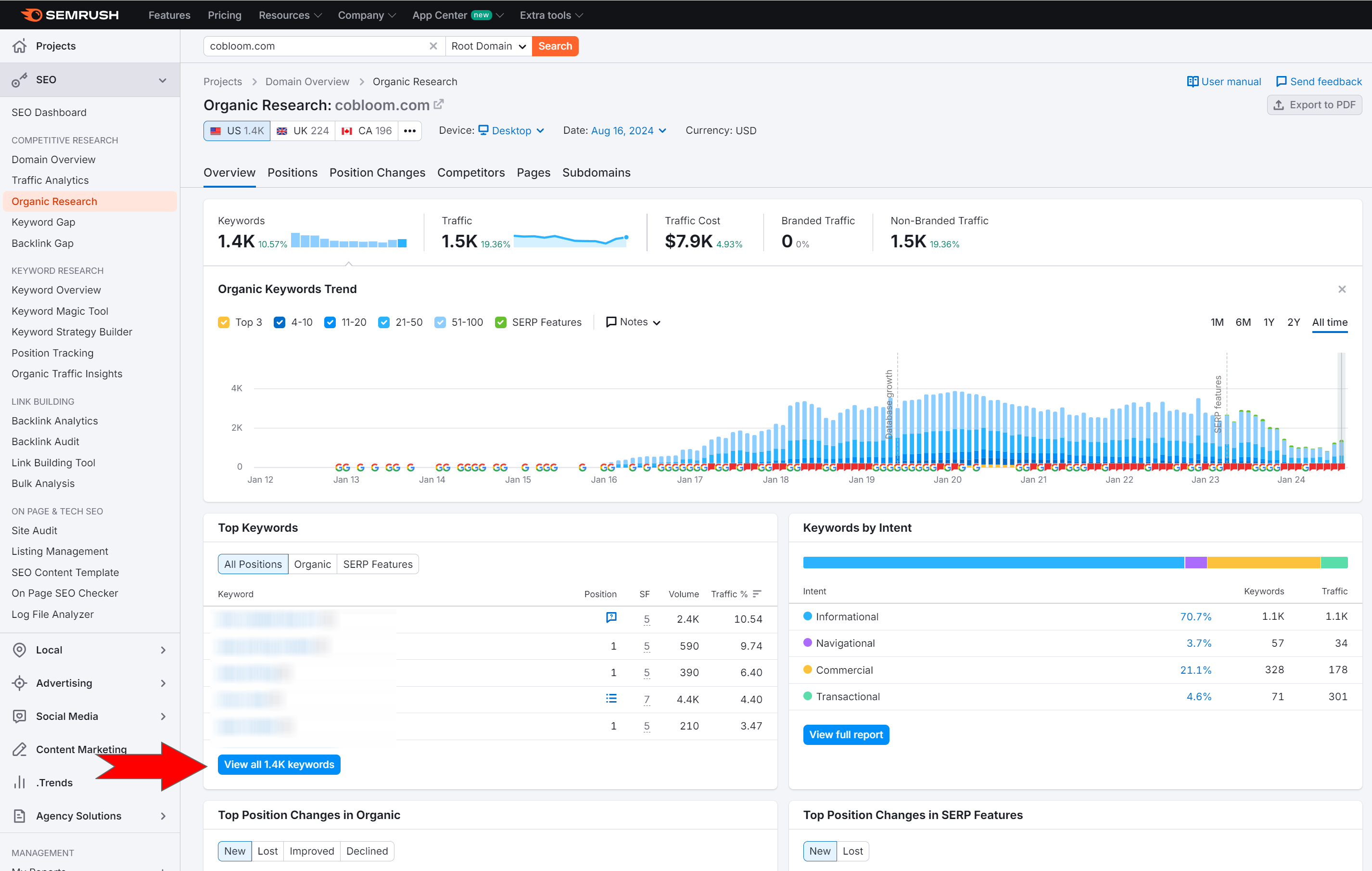The height and width of the screenshot is (871, 1372).
Task: Toggle the SERP Features checkbox
Action: pos(501,322)
